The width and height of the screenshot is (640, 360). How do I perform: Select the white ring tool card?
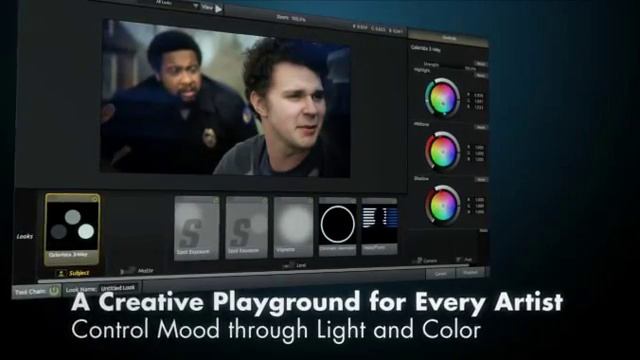point(338,227)
